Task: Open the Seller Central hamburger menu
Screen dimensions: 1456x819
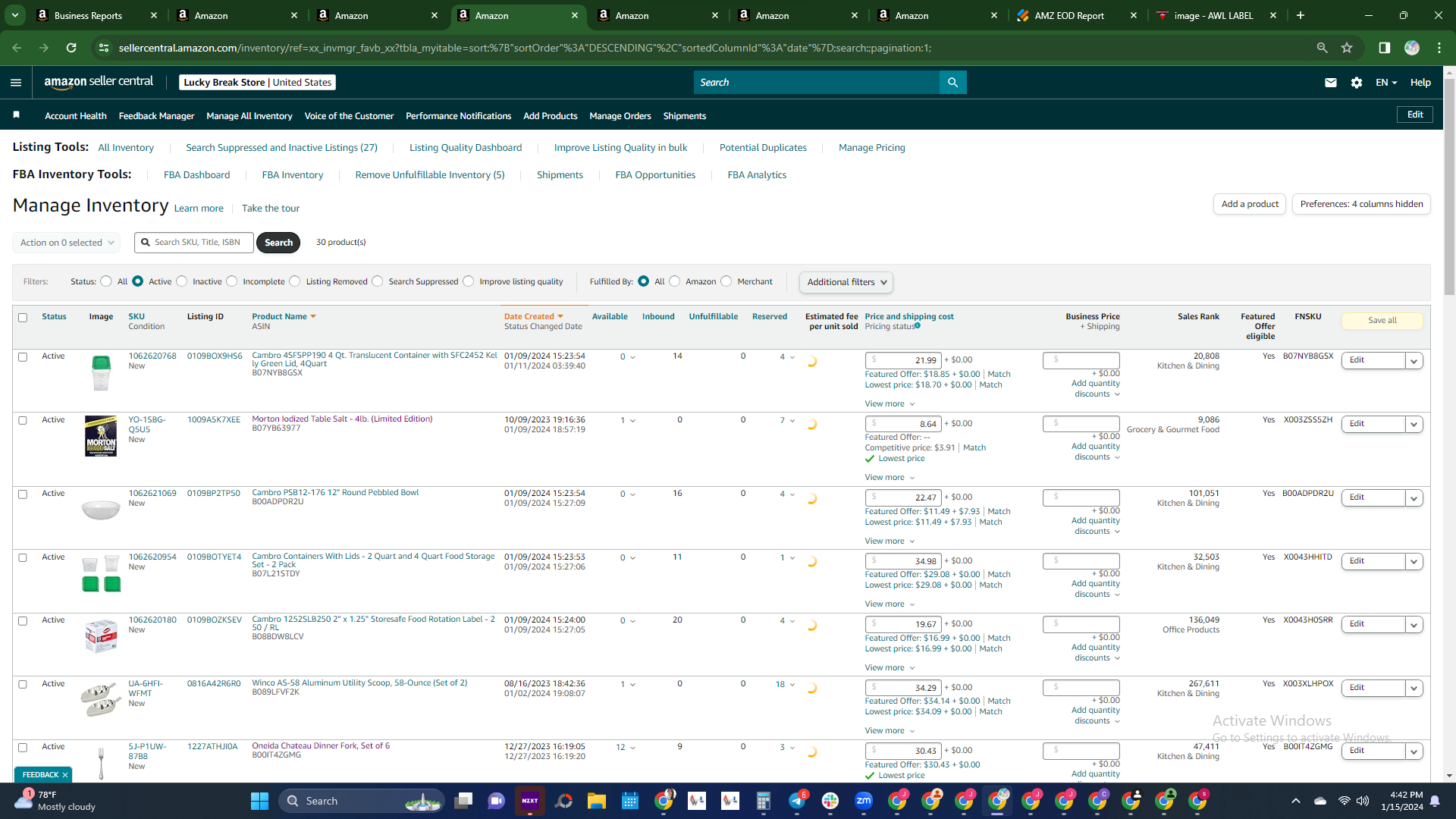Action: point(16,83)
